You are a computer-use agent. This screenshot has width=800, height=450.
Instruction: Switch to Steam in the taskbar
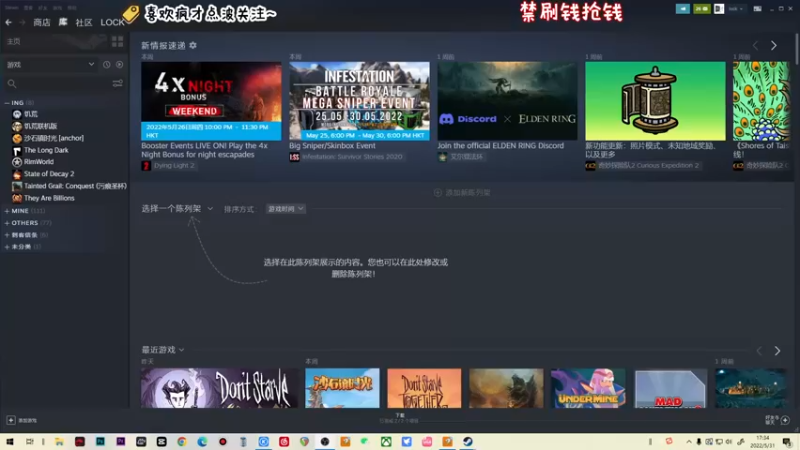point(467,441)
